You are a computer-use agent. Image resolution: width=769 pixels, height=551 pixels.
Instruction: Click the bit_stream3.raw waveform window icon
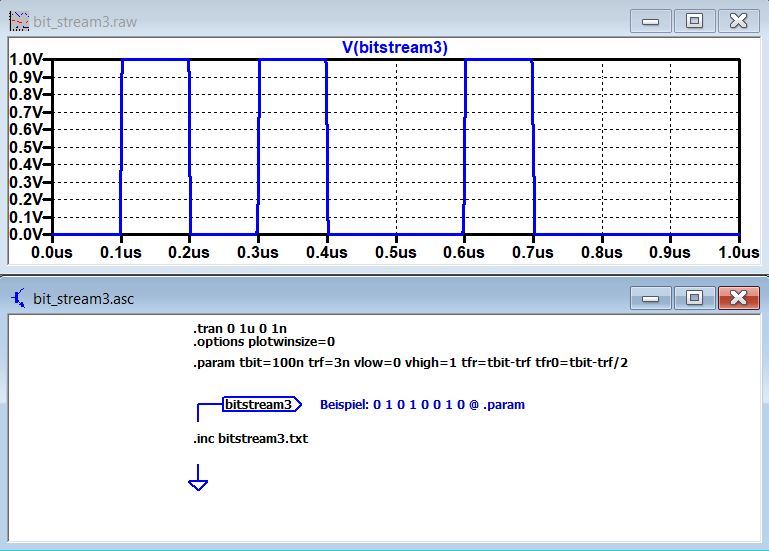19,21
